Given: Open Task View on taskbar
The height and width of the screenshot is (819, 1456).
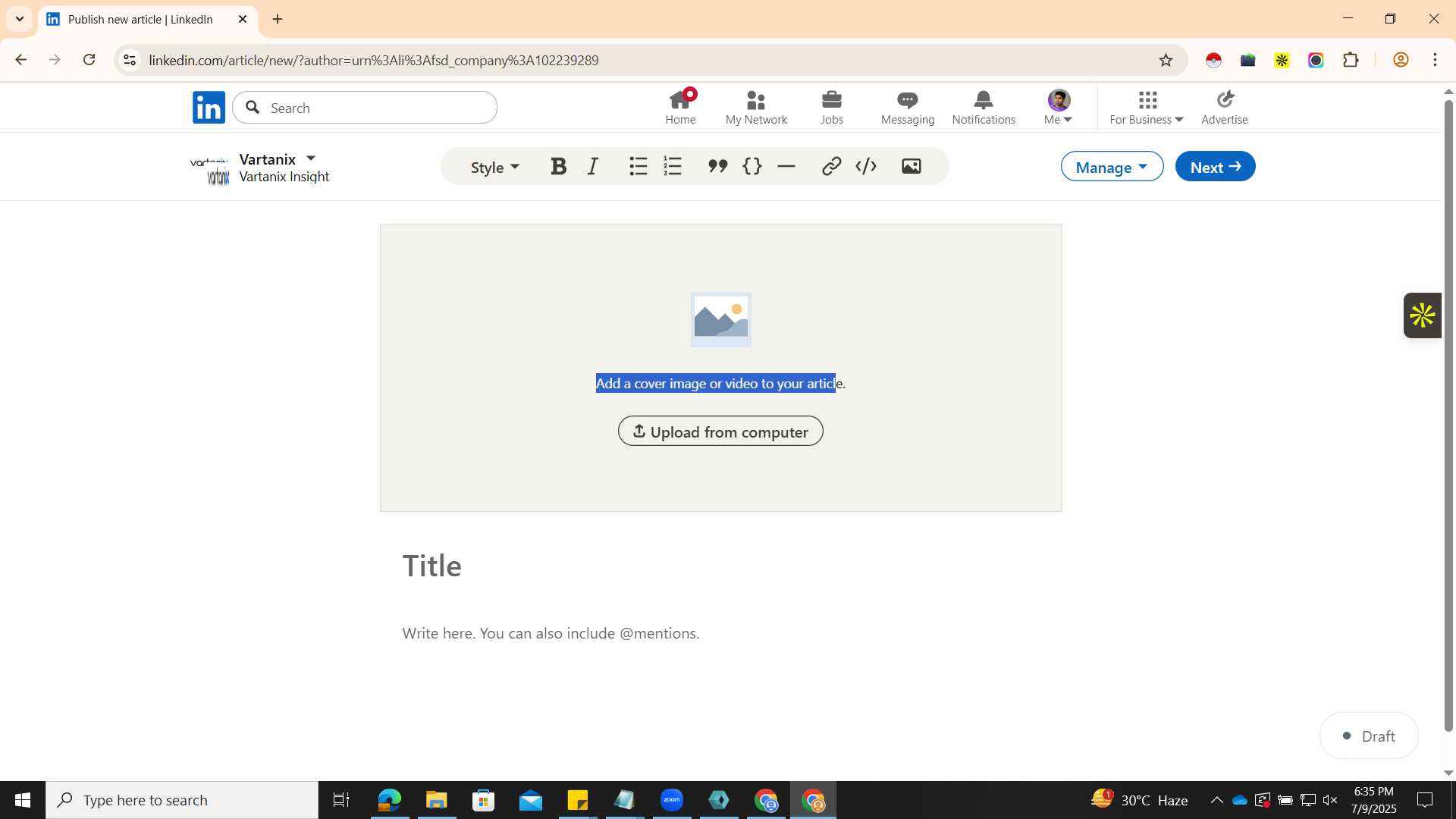Looking at the screenshot, I should tap(341, 800).
